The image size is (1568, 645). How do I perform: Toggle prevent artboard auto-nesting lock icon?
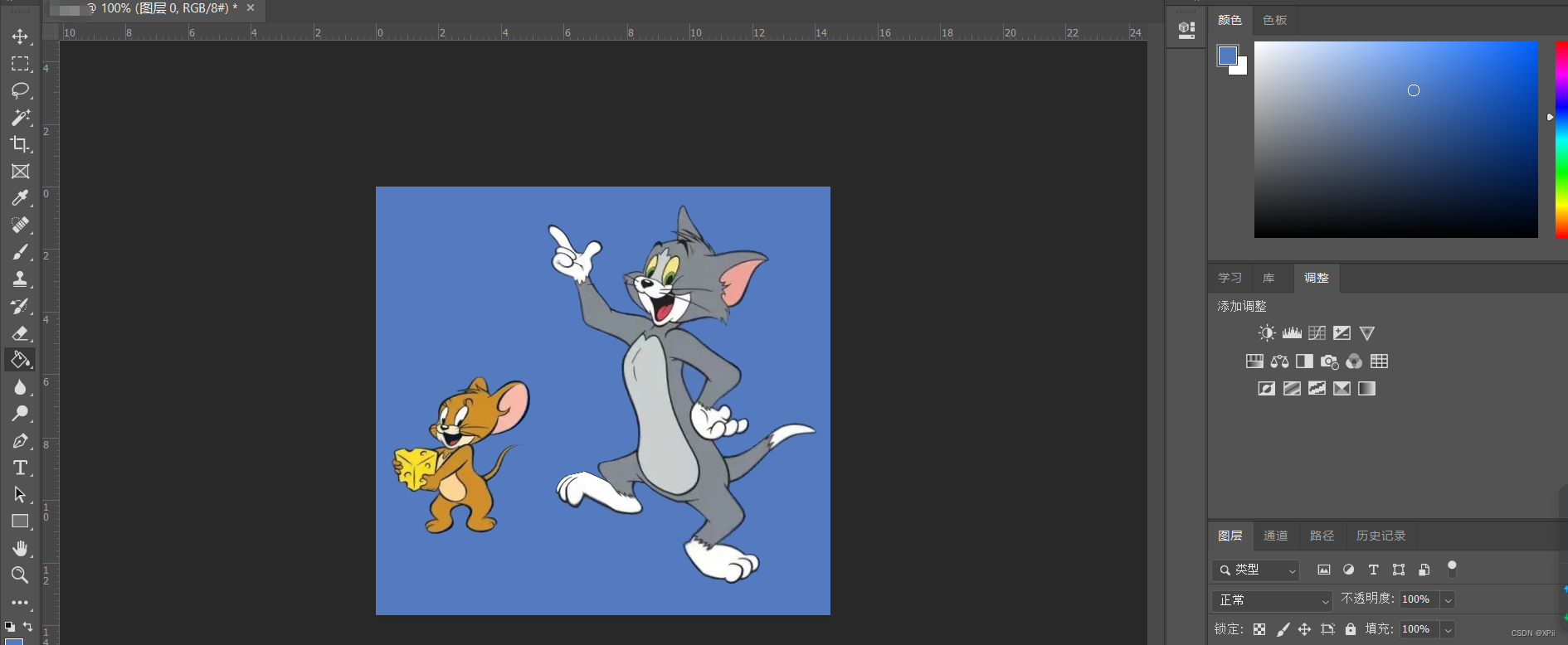[x=1327, y=629]
